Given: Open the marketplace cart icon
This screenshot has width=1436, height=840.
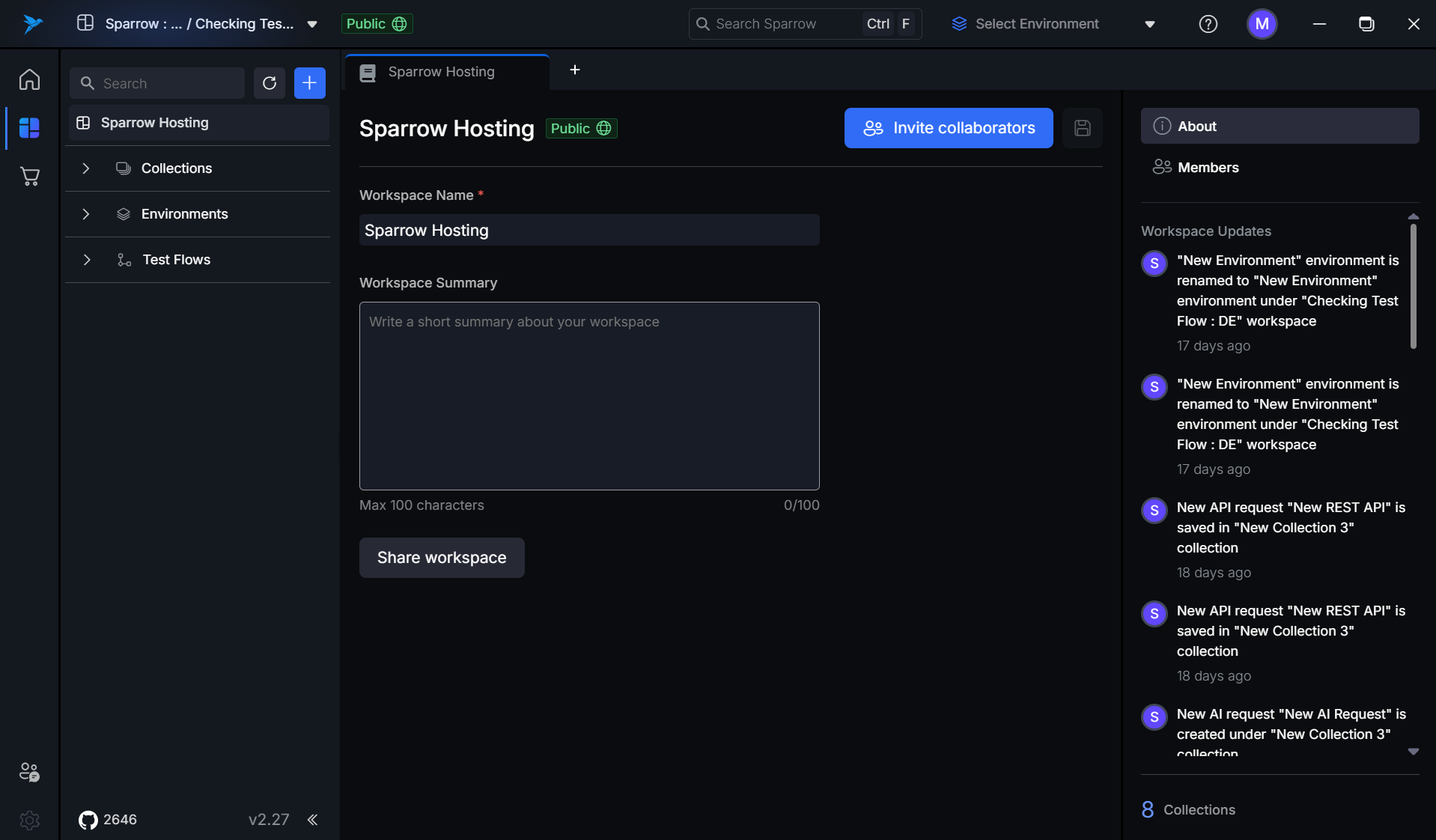Looking at the screenshot, I should [x=29, y=176].
